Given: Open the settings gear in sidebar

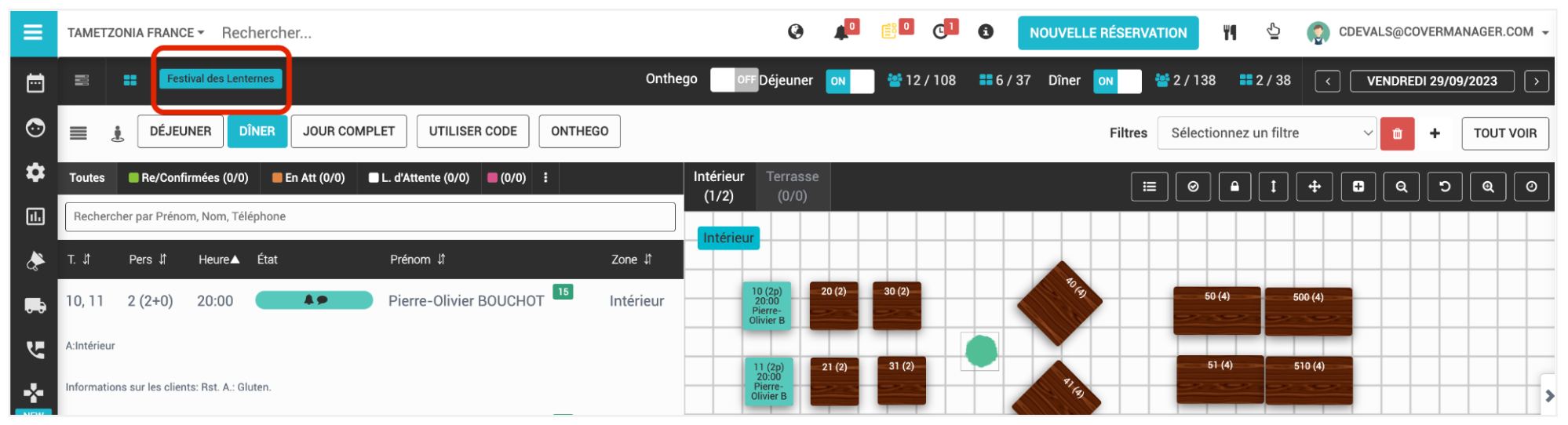Looking at the screenshot, I should [35, 172].
